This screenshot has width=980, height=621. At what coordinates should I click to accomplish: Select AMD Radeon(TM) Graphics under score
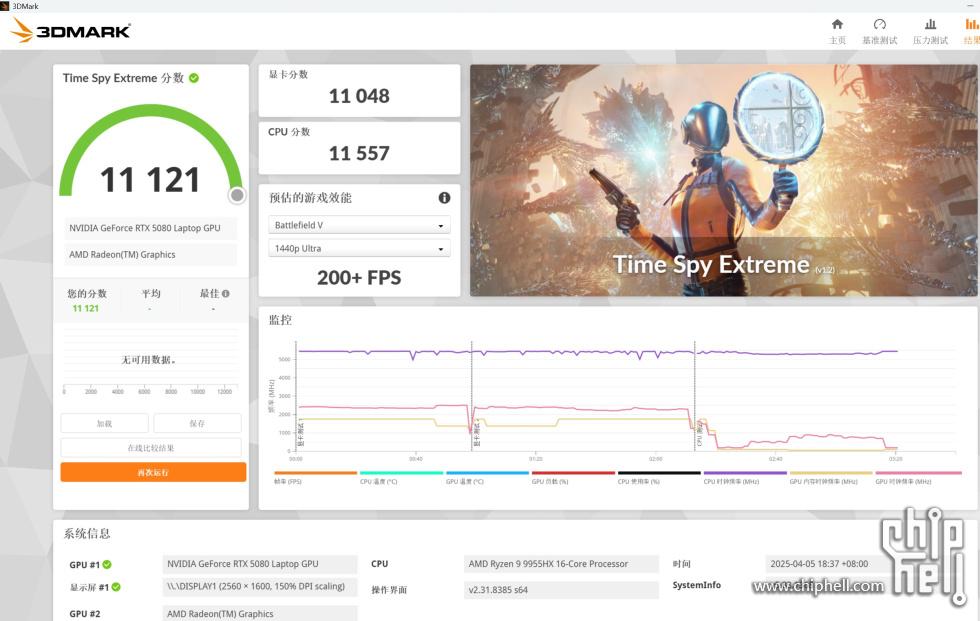(x=151, y=254)
